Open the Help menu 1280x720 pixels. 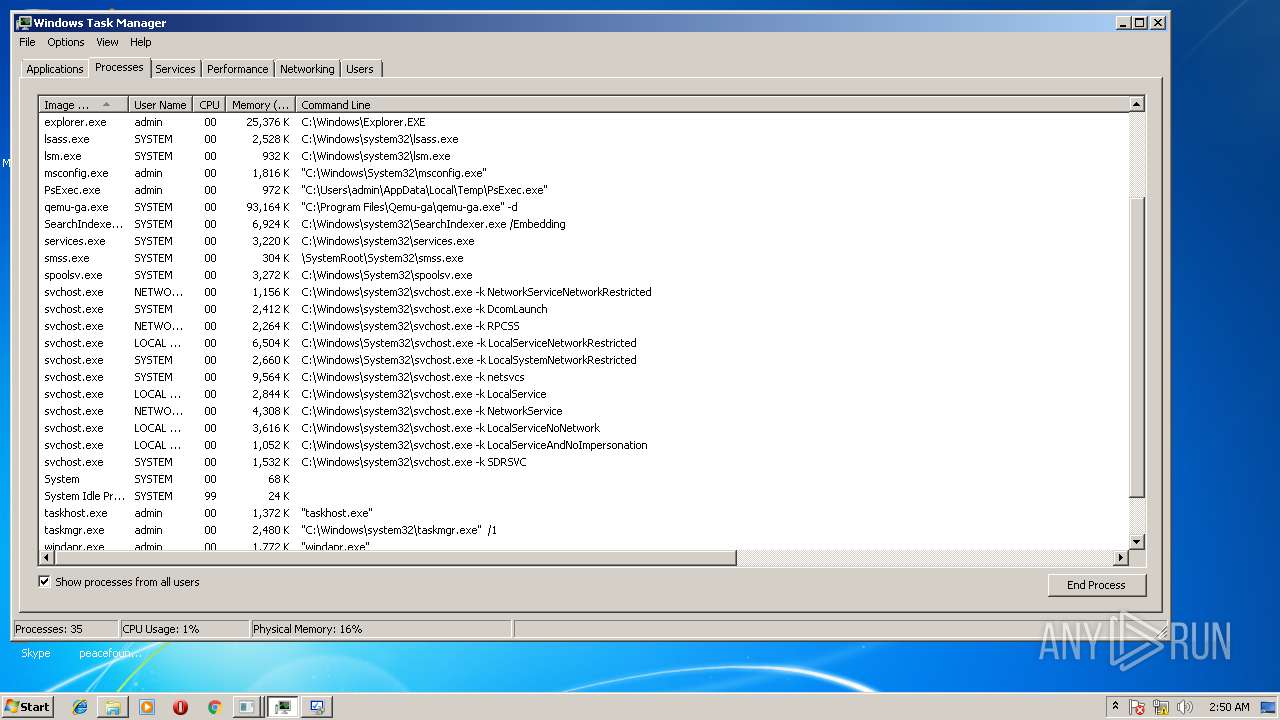[141, 42]
